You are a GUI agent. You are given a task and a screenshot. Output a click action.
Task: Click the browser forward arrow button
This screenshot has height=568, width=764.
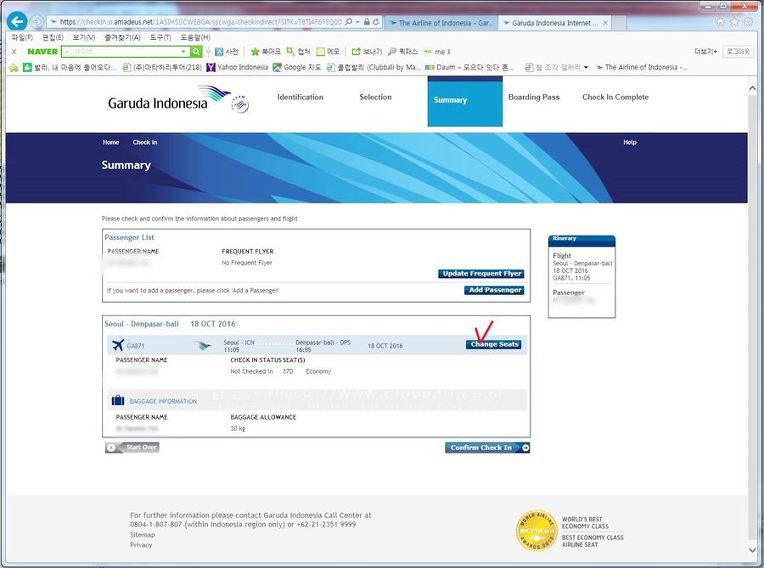click(x=37, y=21)
